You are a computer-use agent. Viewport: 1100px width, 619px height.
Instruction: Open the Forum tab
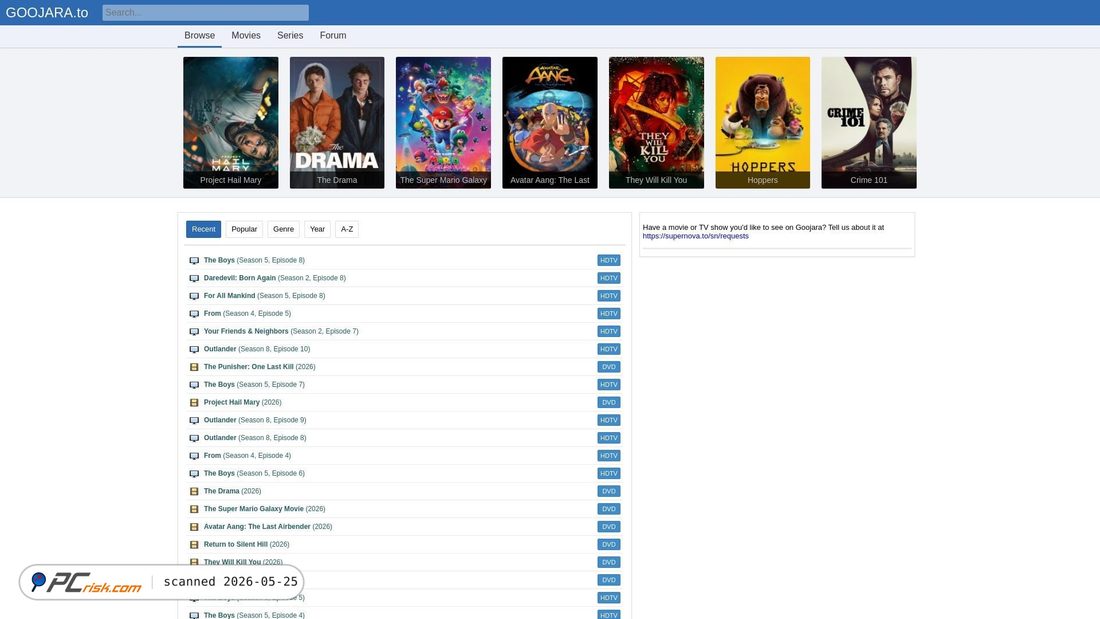pyautogui.click(x=333, y=35)
